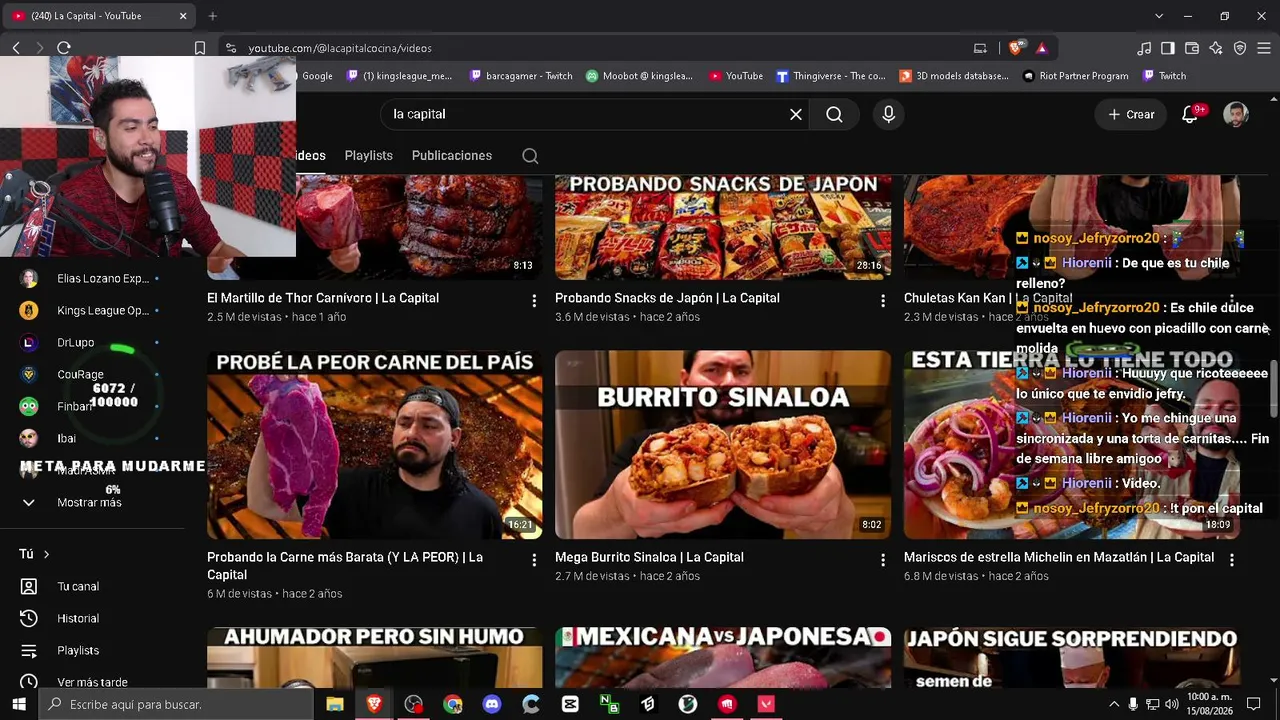Toggle the browser sidebar panel
The height and width of the screenshot is (720, 1280).
(x=1168, y=48)
